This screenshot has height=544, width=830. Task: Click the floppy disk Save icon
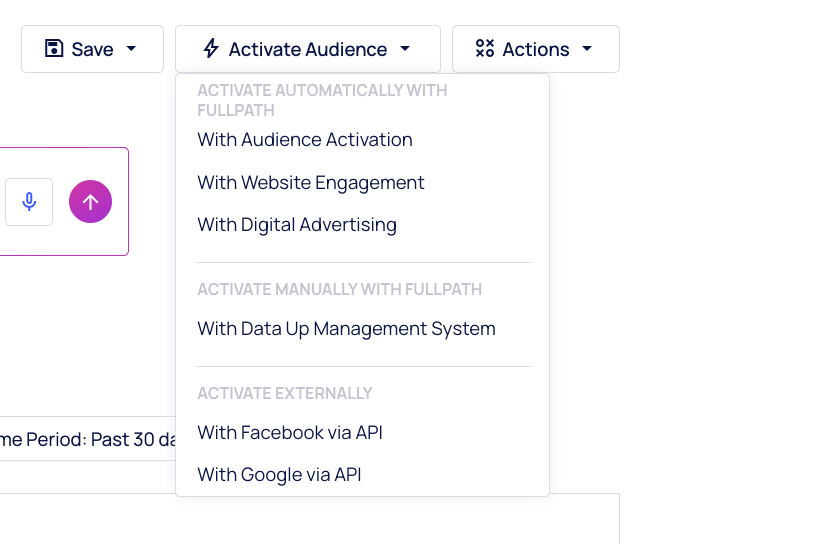click(x=54, y=49)
